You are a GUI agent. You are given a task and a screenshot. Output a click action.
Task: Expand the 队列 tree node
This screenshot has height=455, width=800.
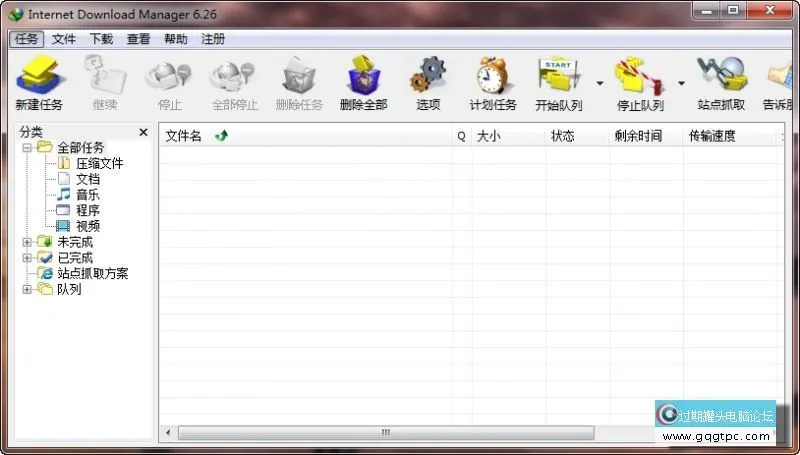click(x=27, y=290)
